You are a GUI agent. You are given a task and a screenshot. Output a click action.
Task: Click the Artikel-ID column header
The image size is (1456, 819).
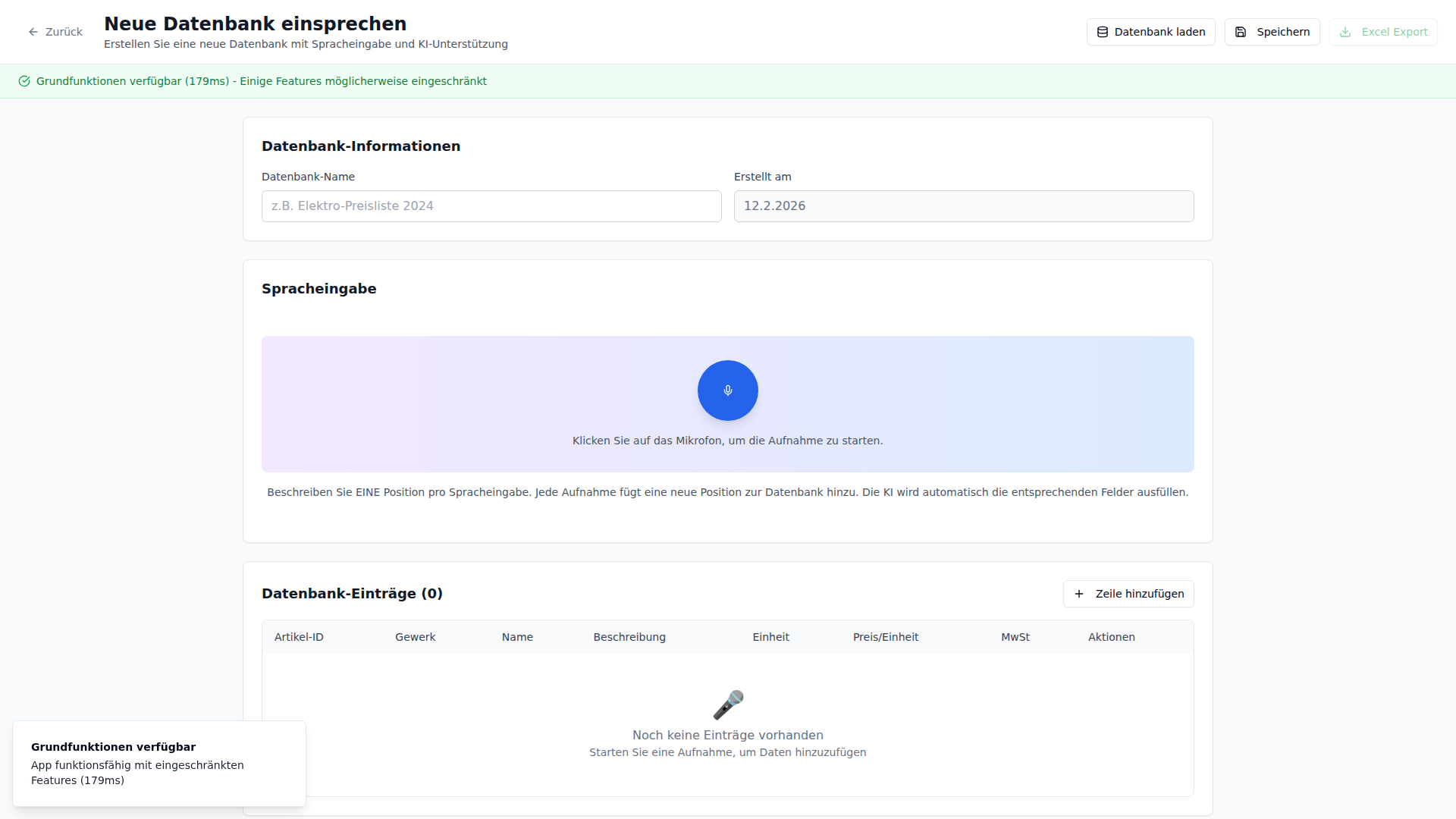point(299,637)
